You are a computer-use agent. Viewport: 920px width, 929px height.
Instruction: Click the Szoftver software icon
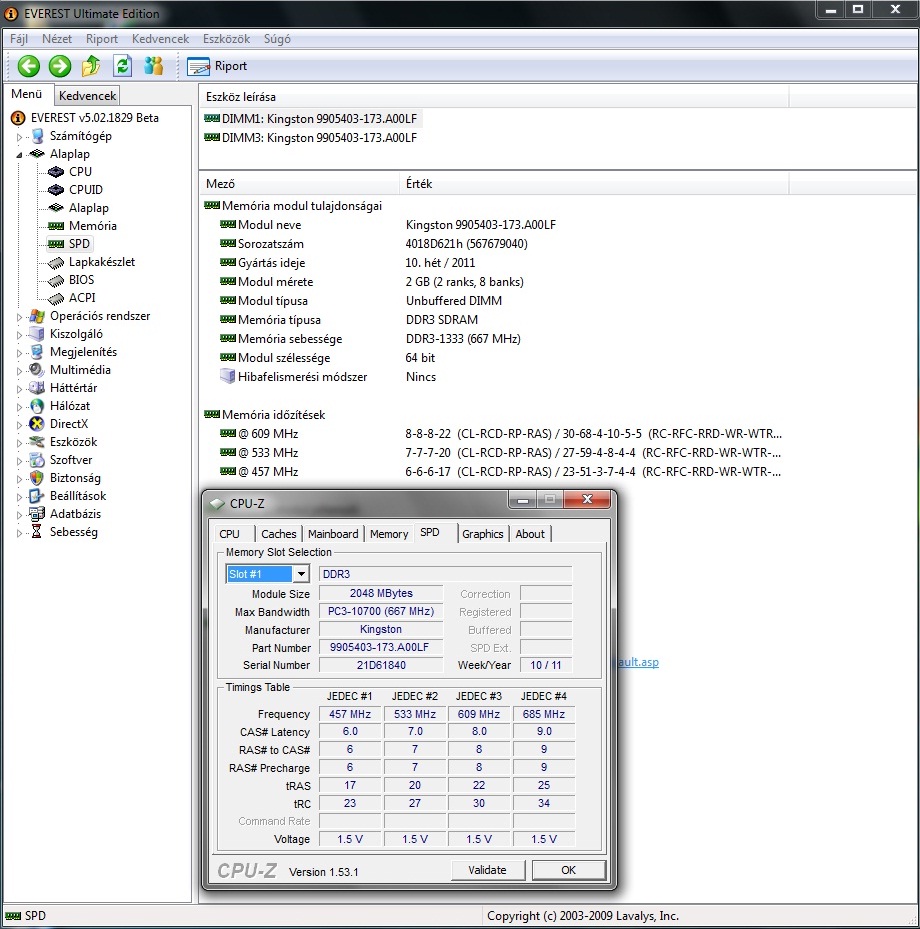point(37,460)
